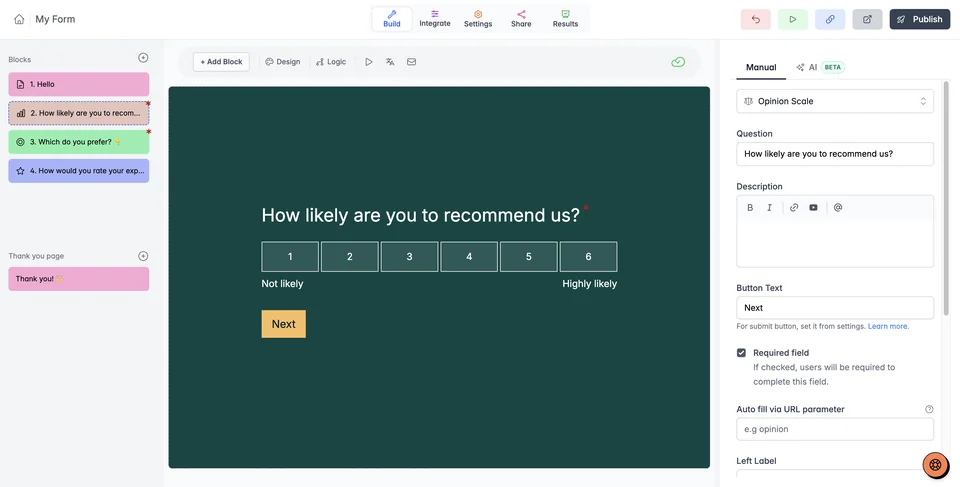Go to home via house icon
960x487 pixels.
pyautogui.click(x=19, y=19)
